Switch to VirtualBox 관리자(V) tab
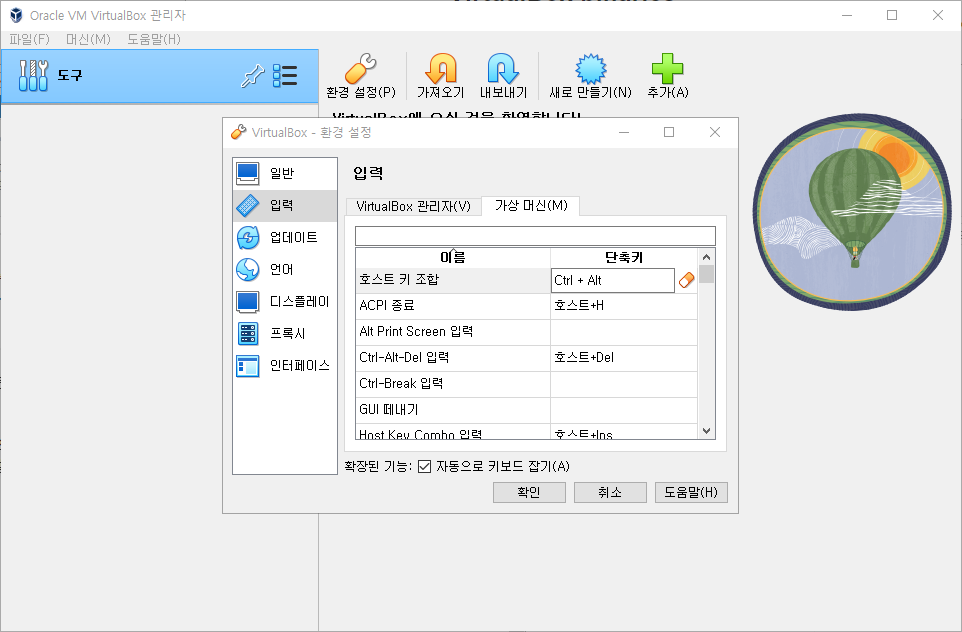Viewport: 962px width, 632px height. coord(413,206)
